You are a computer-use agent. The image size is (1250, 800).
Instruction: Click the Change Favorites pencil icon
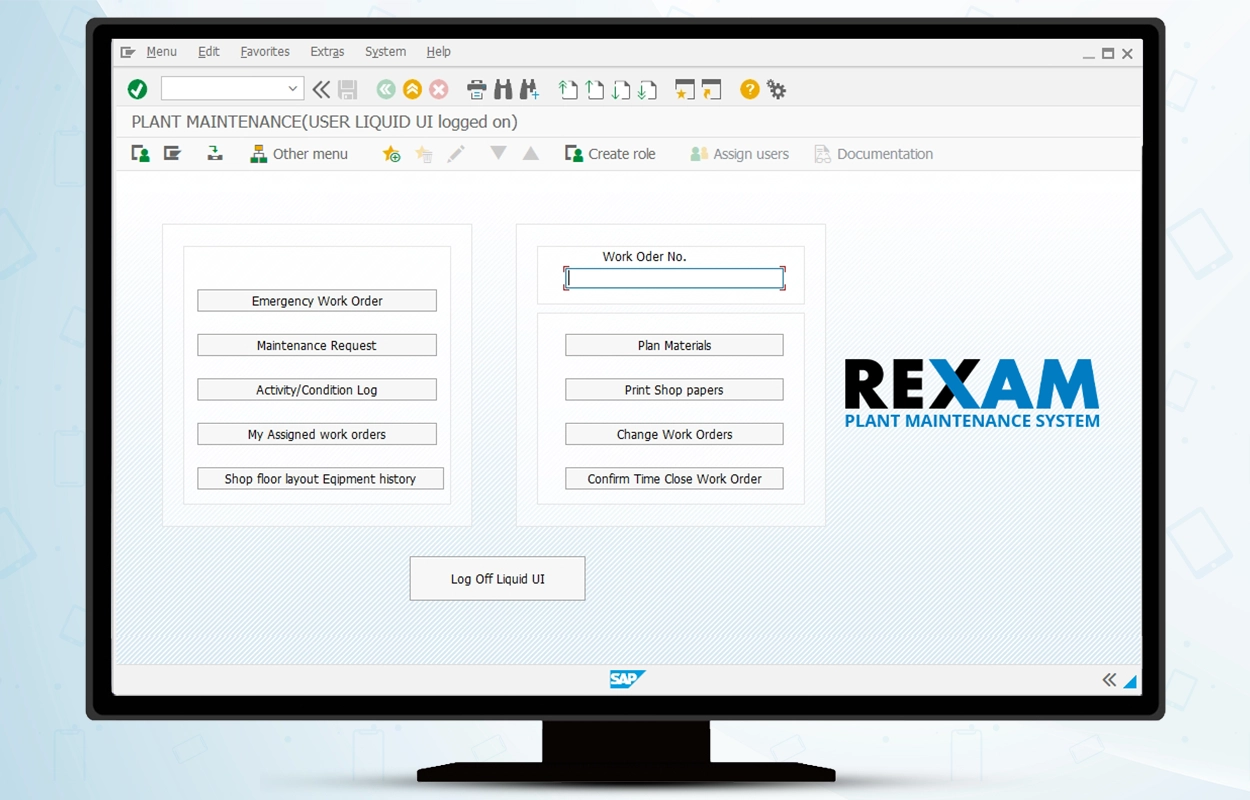456,153
